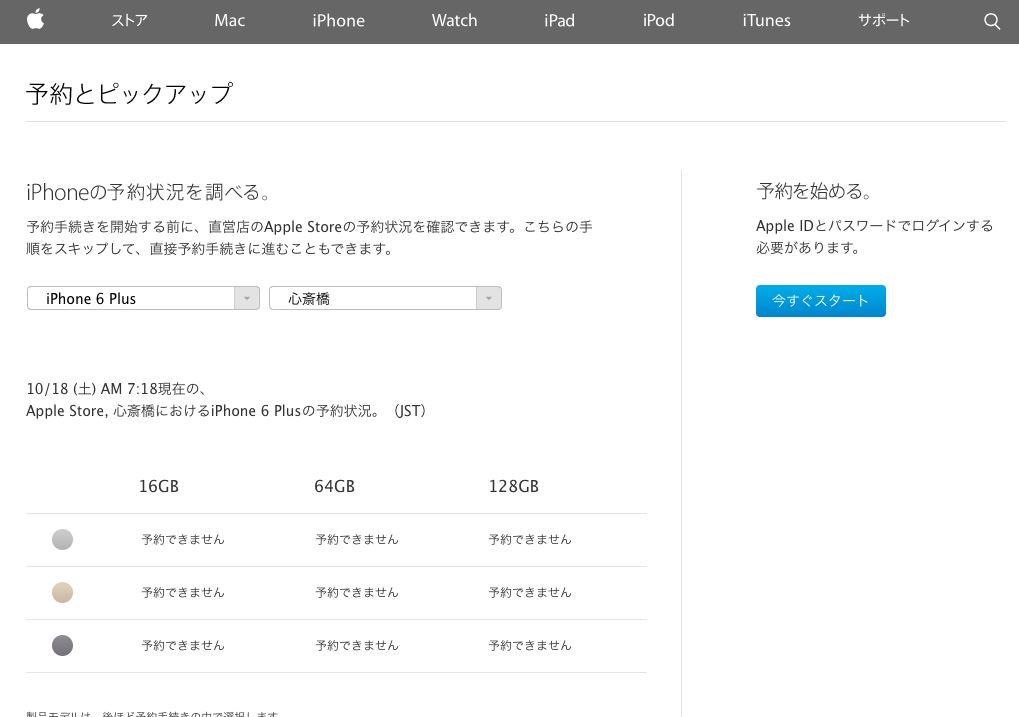Open the ストア navigation item
Screen dimensions: 1019x717
point(129,21)
